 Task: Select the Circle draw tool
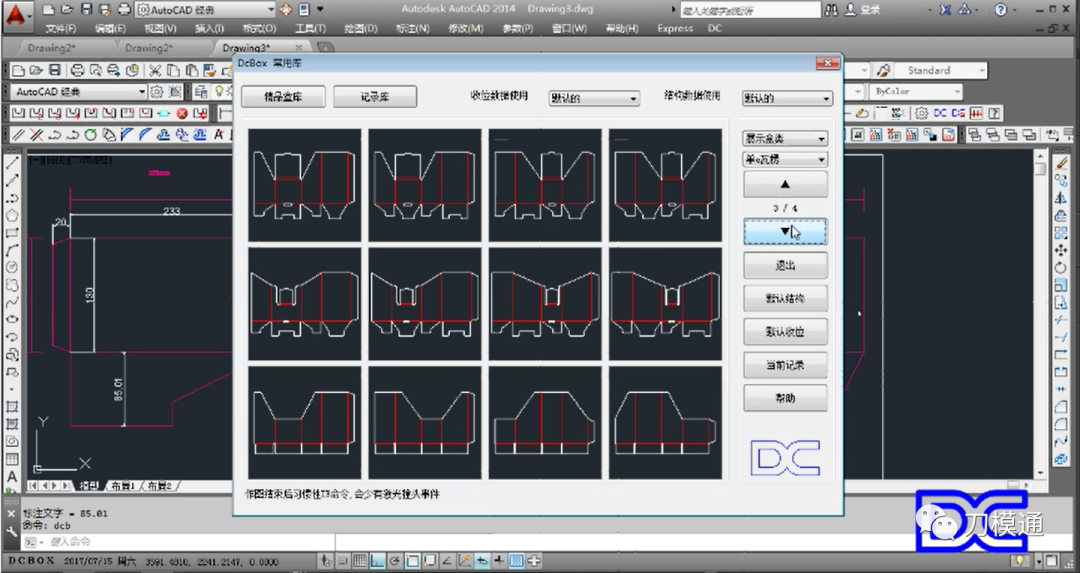pos(12,268)
